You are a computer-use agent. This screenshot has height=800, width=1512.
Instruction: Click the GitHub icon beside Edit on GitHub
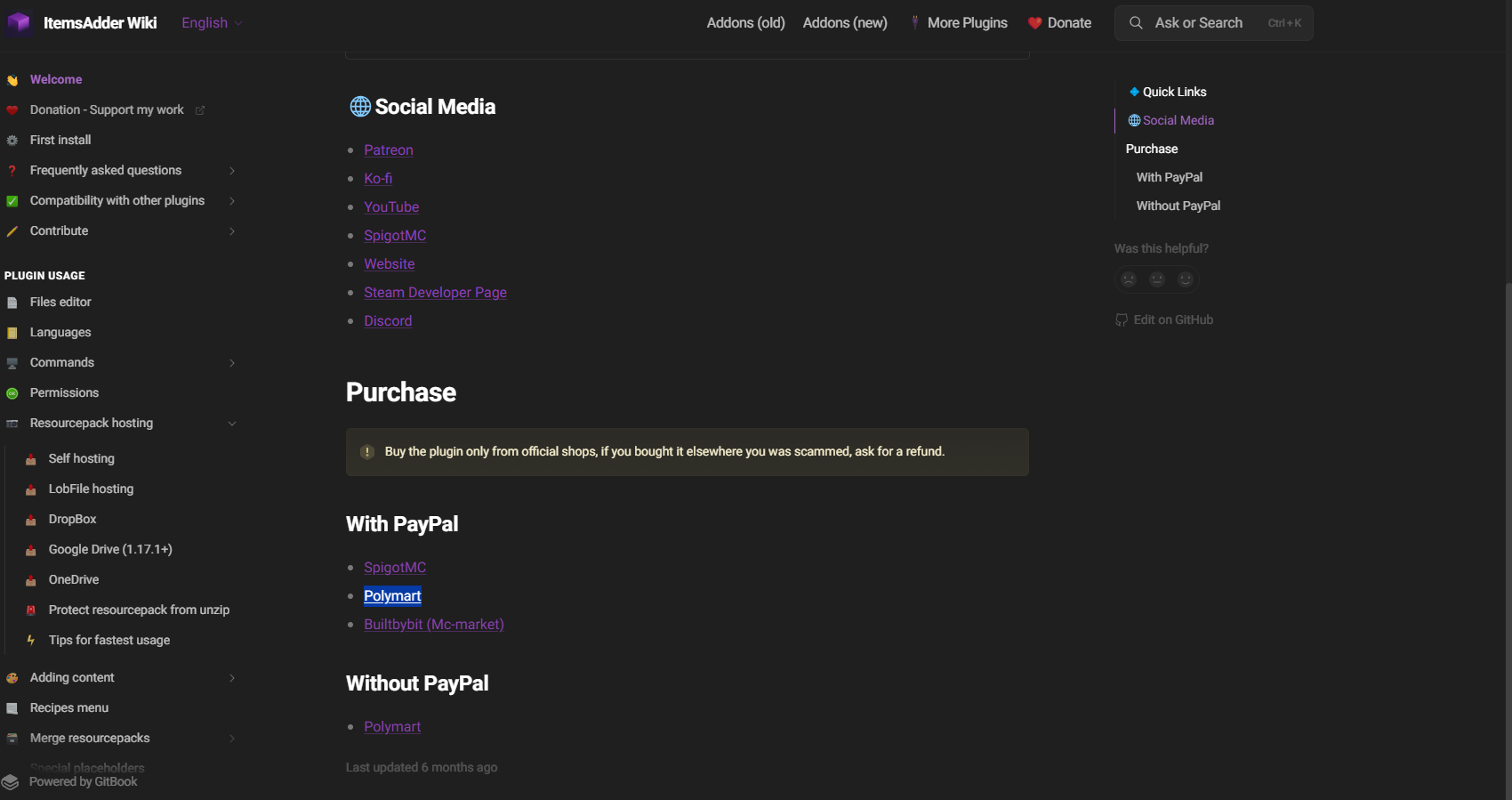coord(1122,319)
